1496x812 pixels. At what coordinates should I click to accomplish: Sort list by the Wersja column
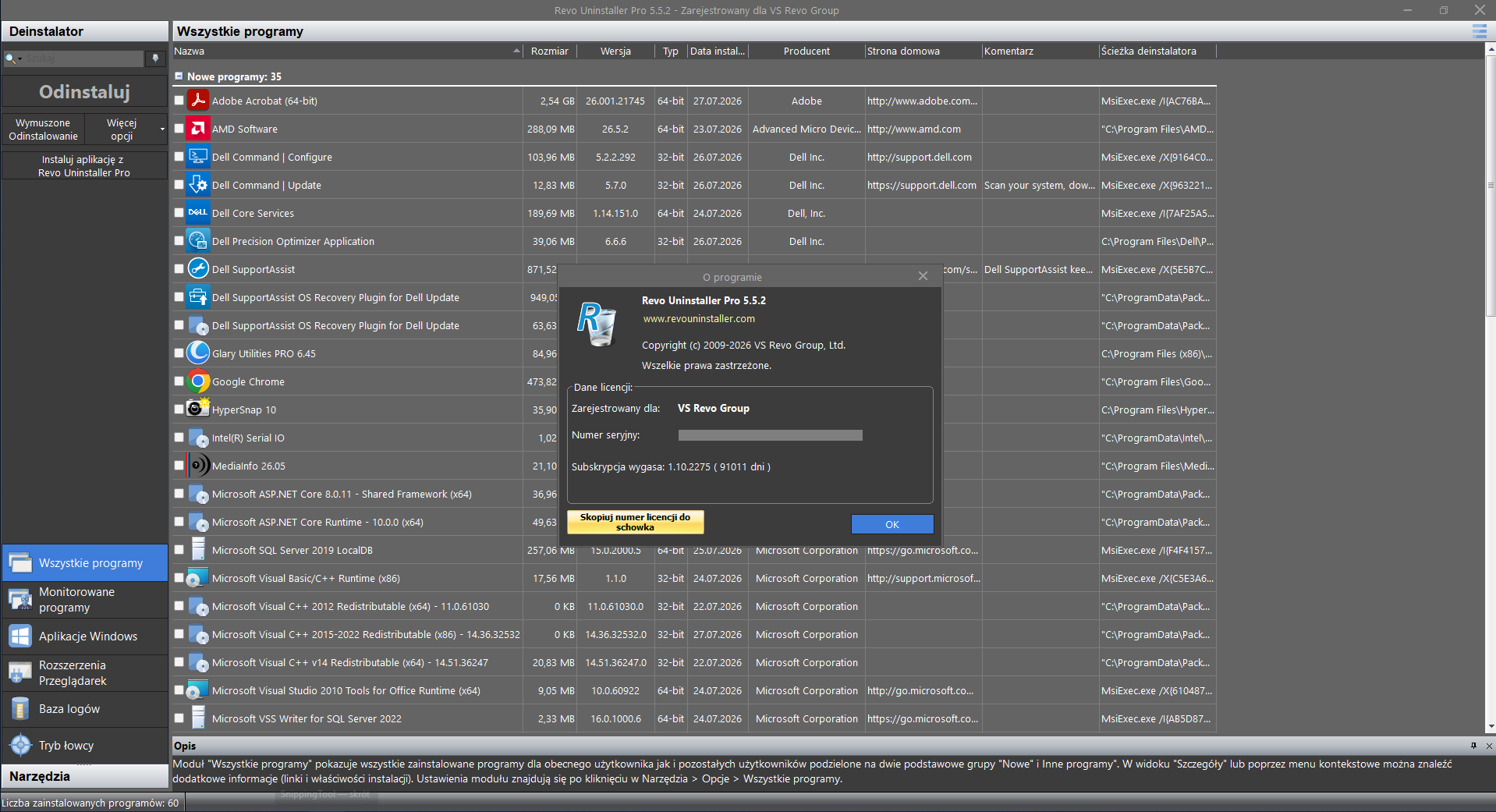[615, 51]
